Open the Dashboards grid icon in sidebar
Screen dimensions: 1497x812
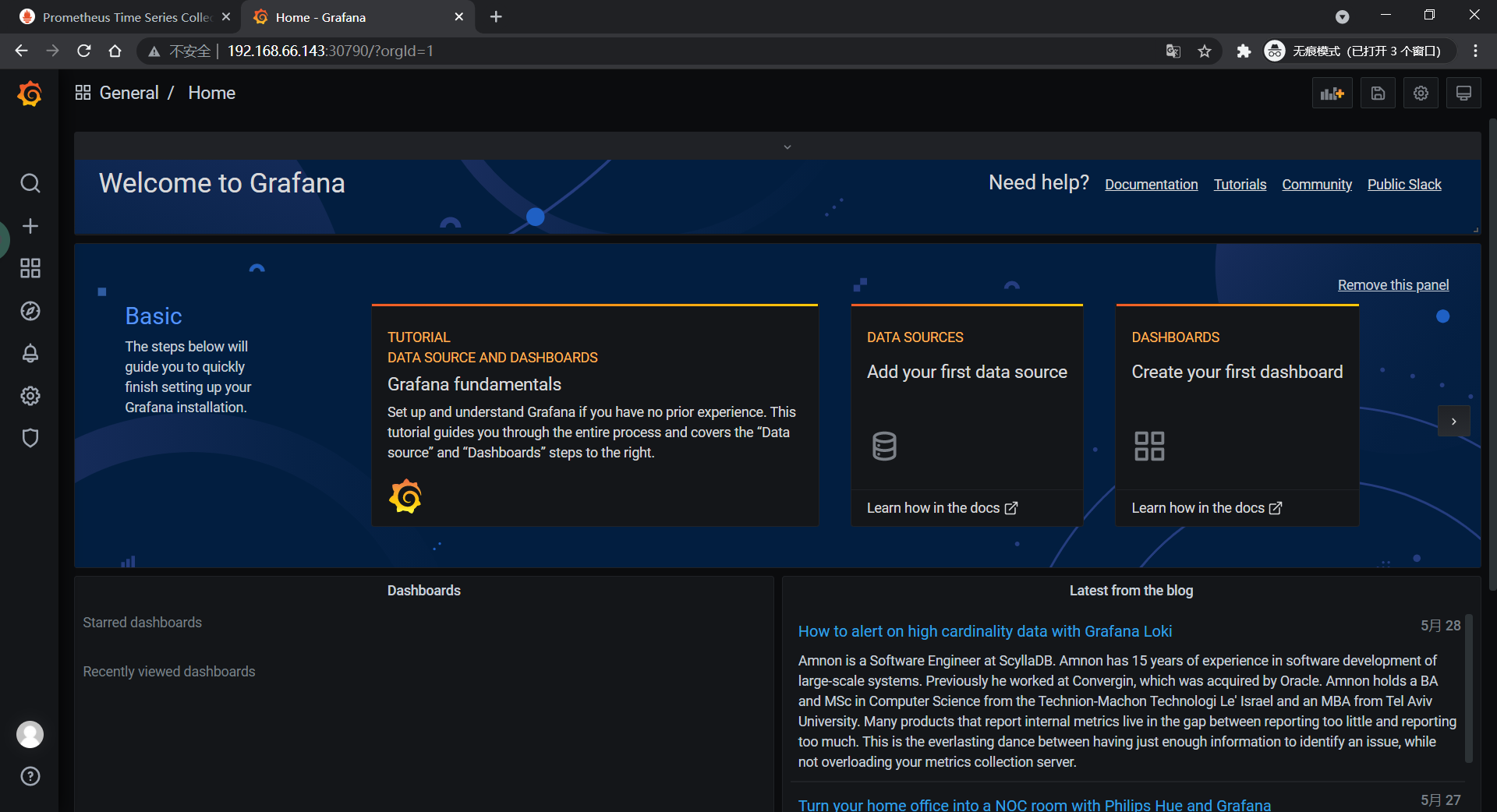pyautogui.click(x=30, y=268)
